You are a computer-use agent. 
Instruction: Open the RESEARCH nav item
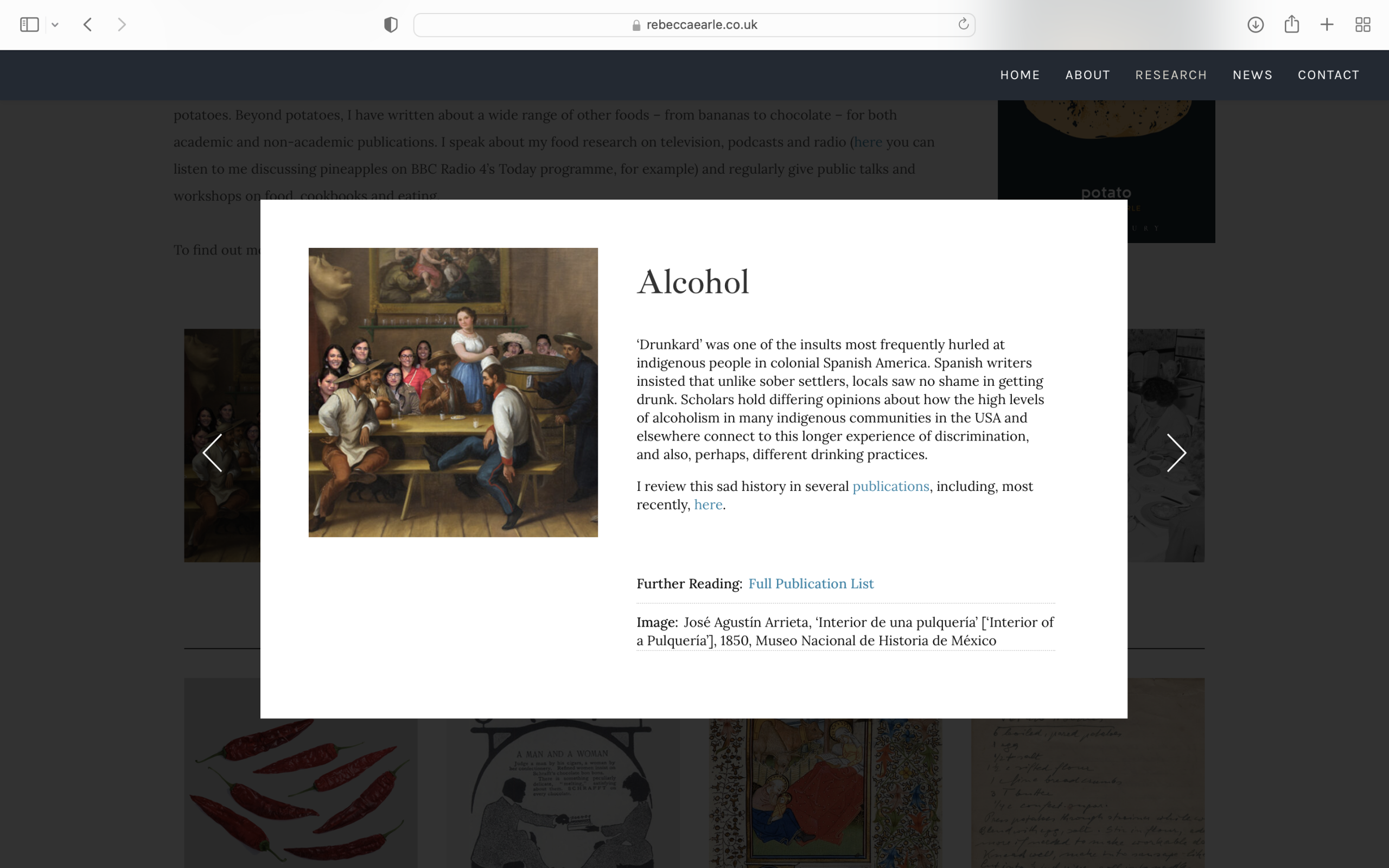(1171, 75)
